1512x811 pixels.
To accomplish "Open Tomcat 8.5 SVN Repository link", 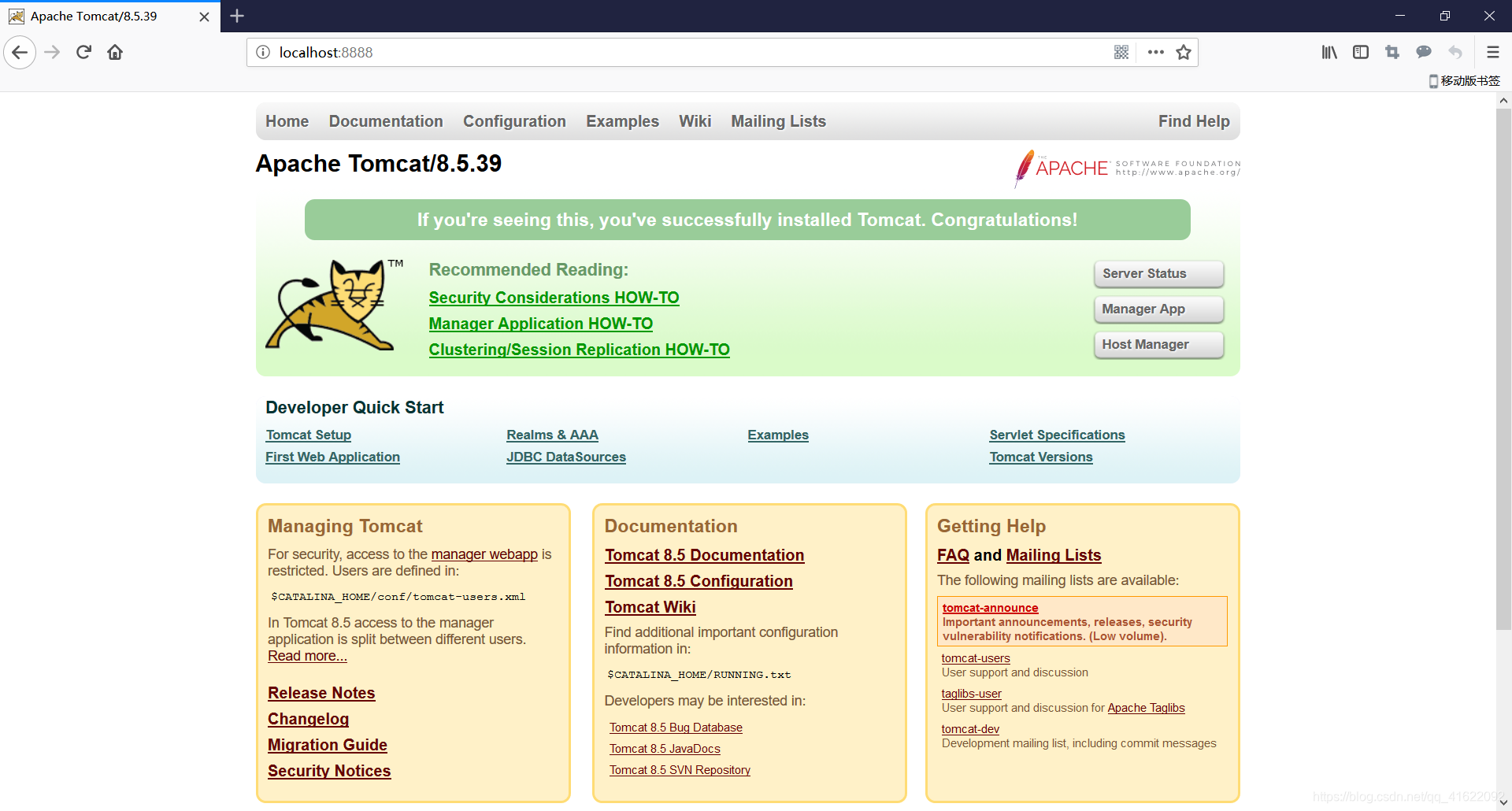I will click(680, 770).
